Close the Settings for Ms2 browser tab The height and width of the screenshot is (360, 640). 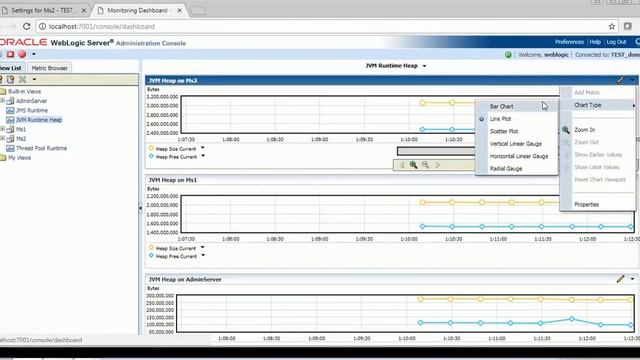tap(84, 11)
